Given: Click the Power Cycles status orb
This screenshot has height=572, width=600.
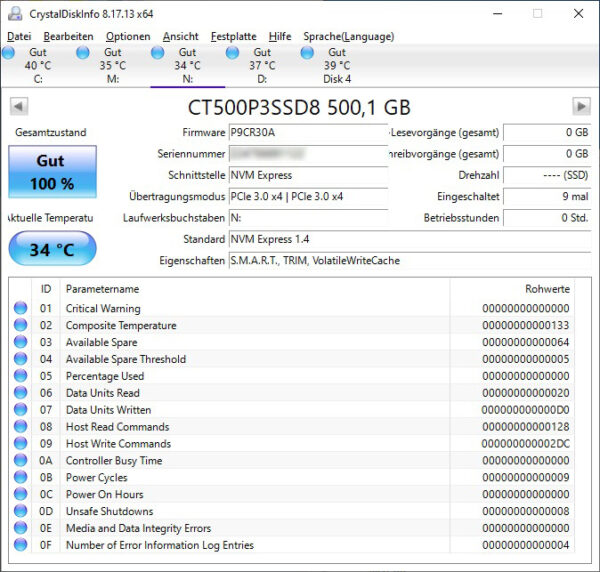Looking at the screenshot, I should point(21,477).
